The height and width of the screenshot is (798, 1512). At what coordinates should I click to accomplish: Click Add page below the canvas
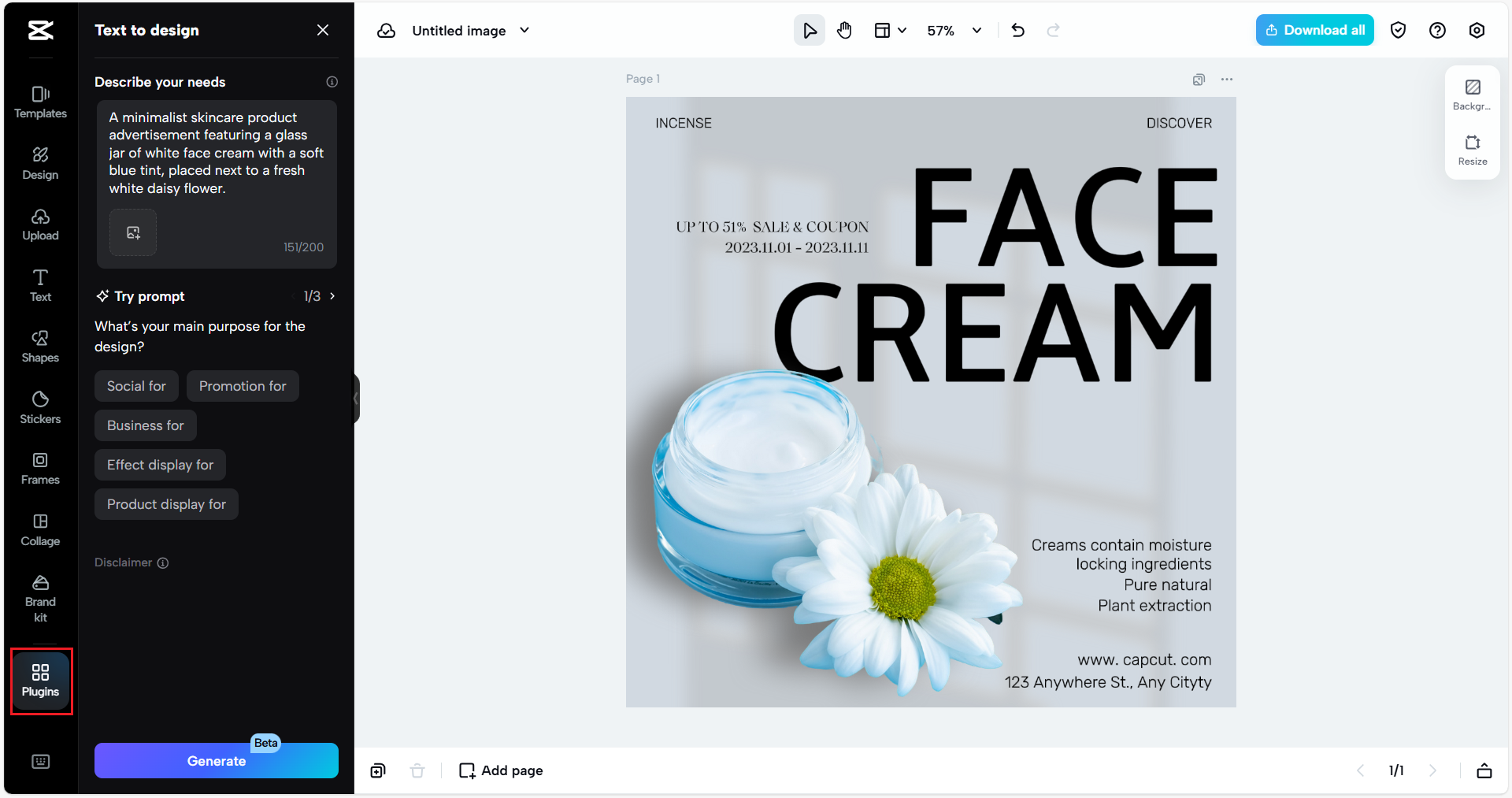pos(500,770)
